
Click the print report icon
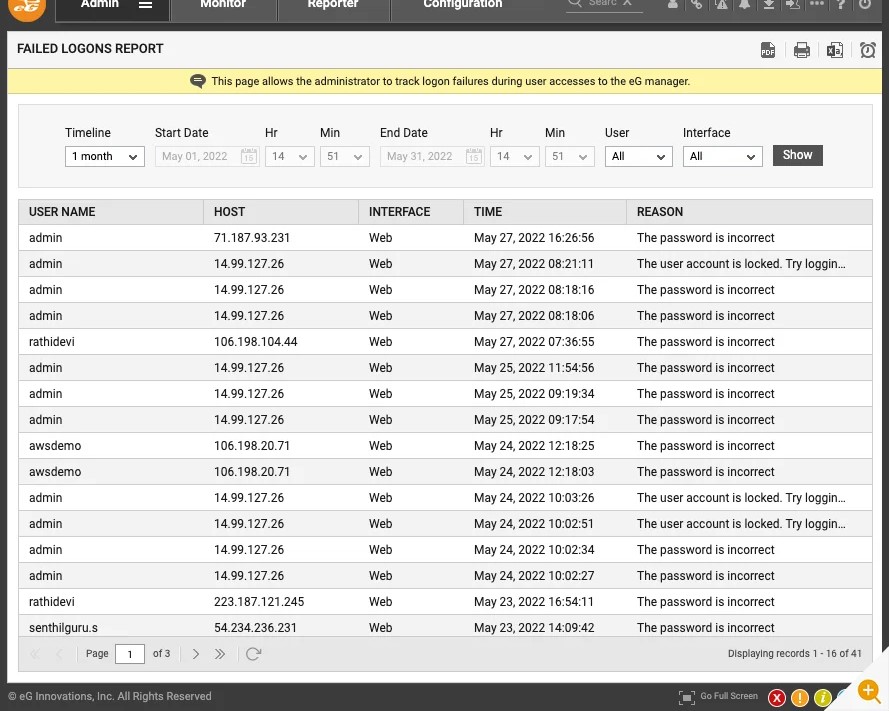click(801, 51)
